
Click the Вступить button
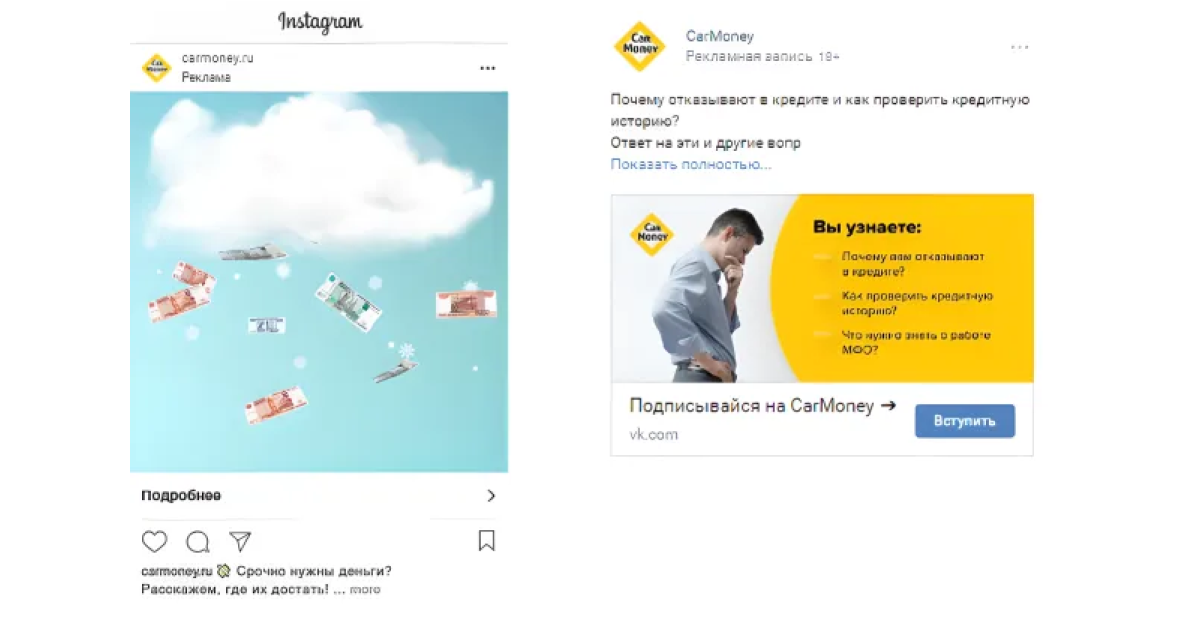coord(965,421)
